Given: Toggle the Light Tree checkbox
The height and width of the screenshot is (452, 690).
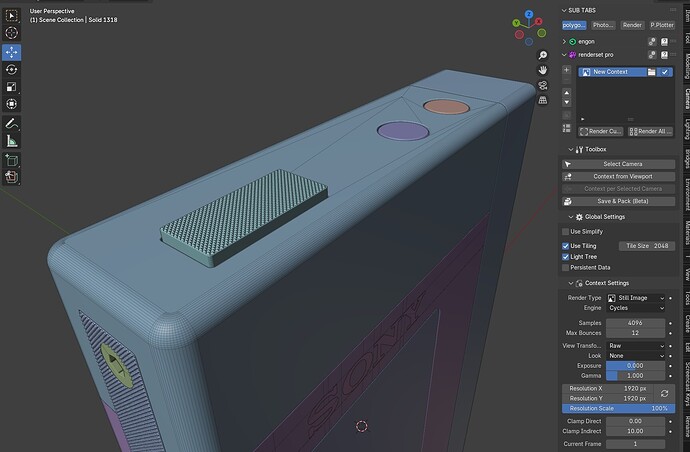Looking at the screenshot, I should (x=565, y=257).
